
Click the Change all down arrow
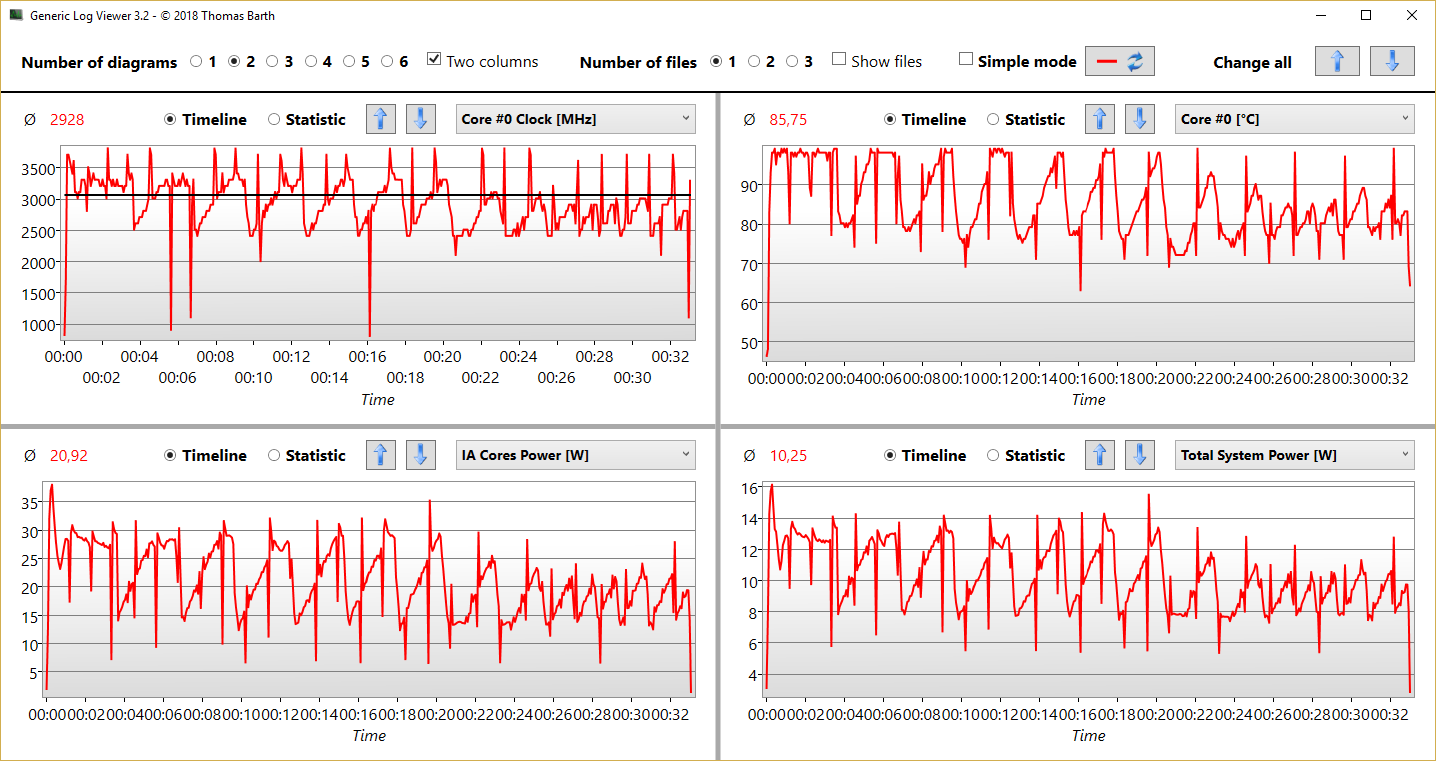[x=1392, y=61]
